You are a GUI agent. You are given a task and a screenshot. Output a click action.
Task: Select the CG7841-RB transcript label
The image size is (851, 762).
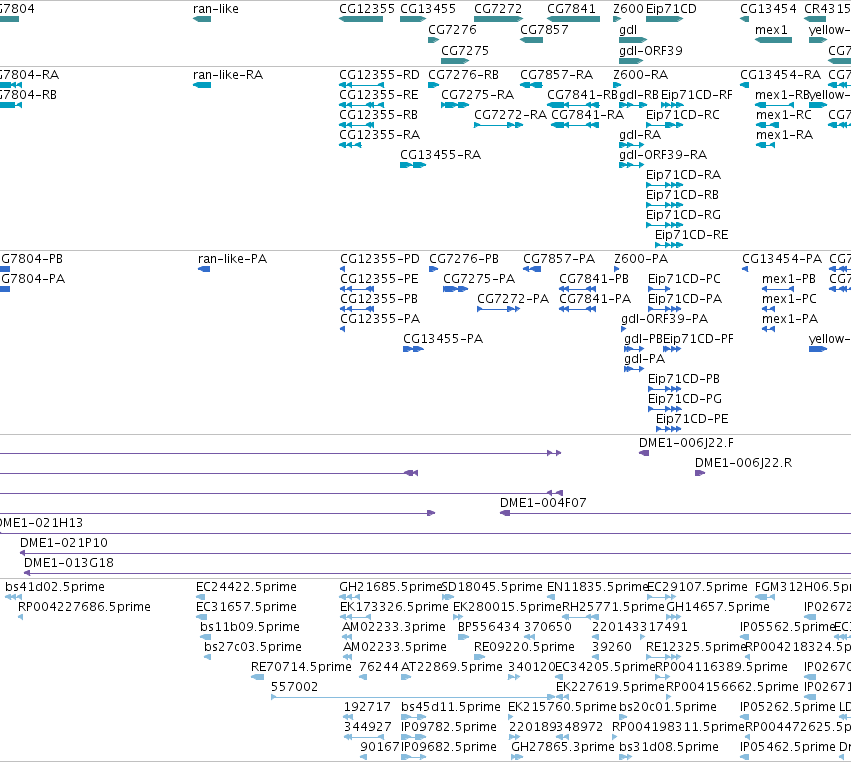click(582, 95)
